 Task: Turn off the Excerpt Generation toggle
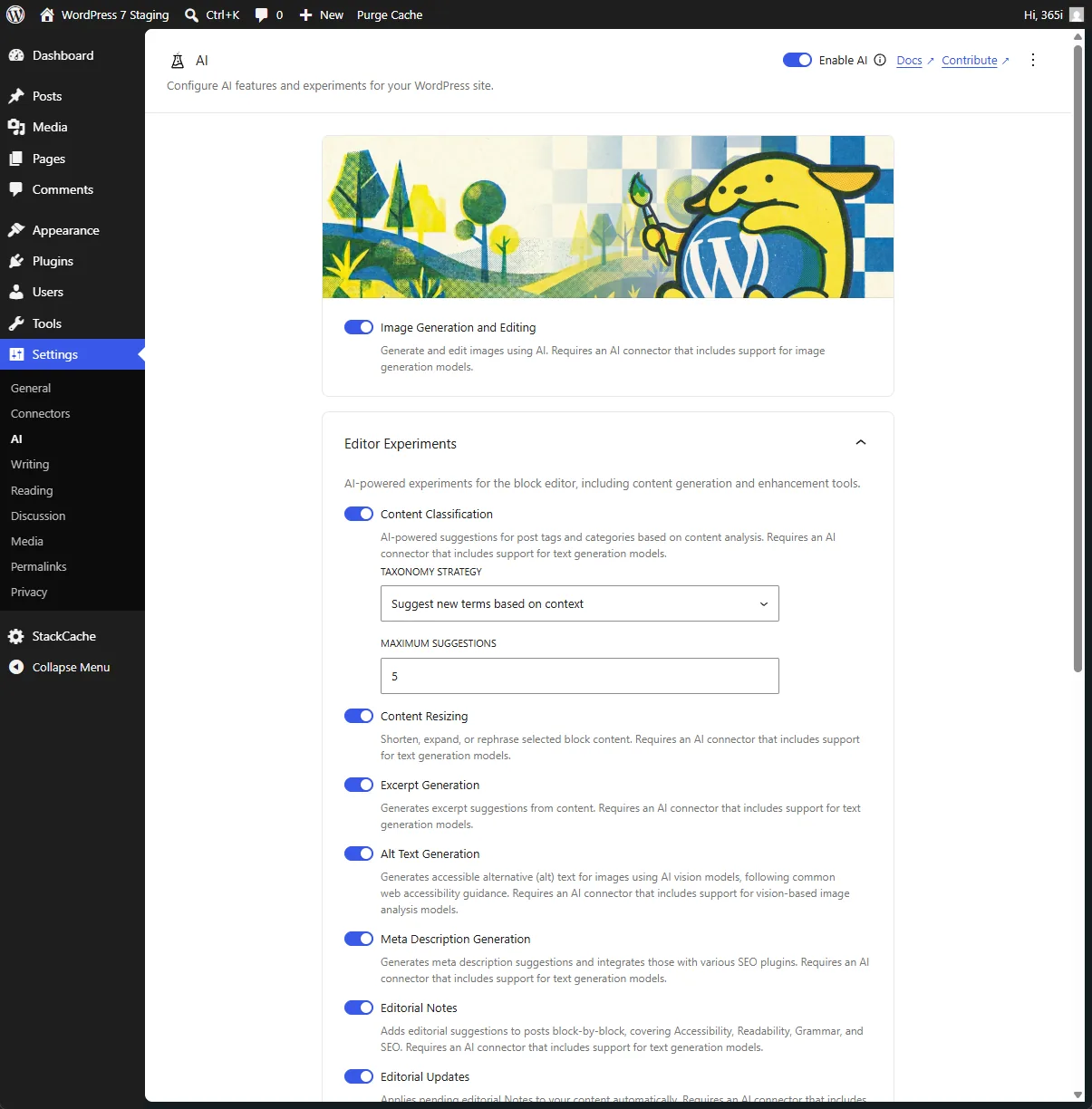(359, 785)
